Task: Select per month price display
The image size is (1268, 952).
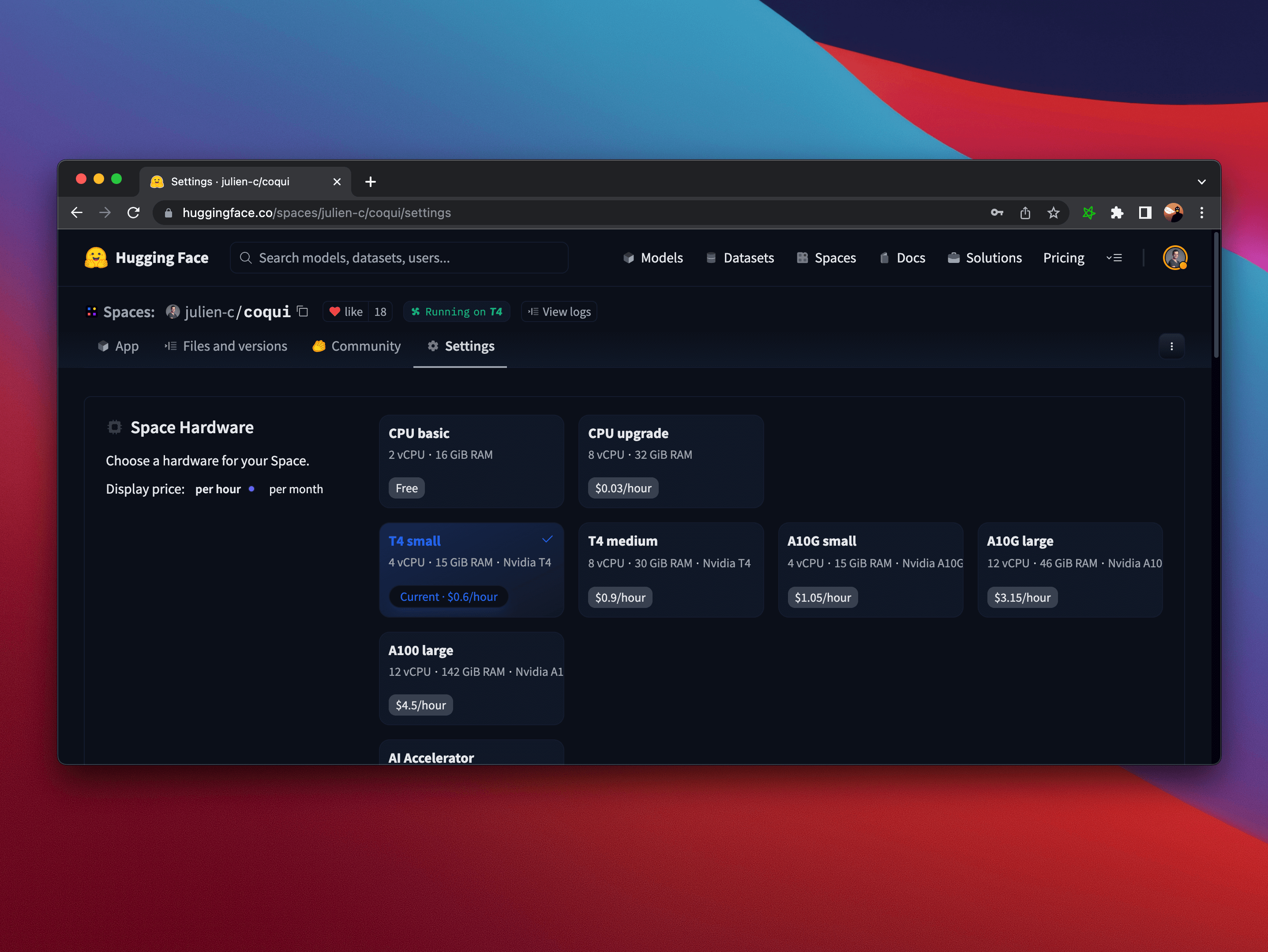Action: point(296,489)
